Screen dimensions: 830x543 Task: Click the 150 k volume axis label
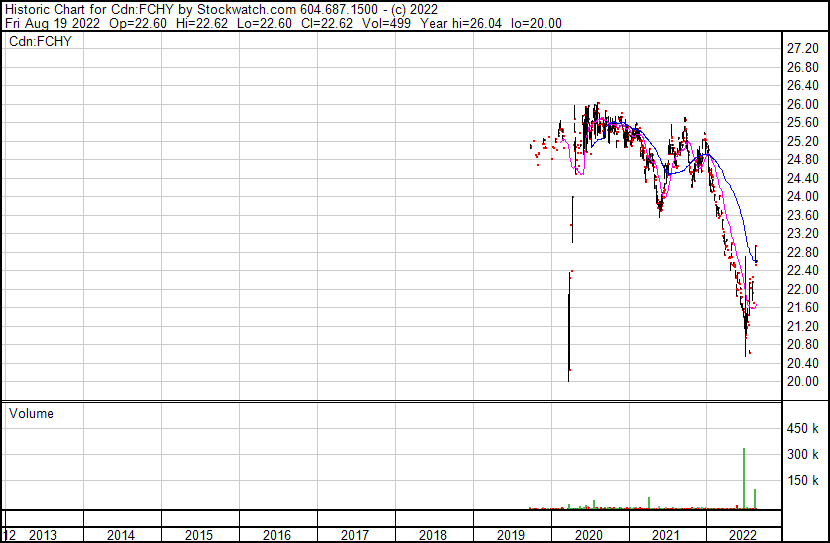804,481
